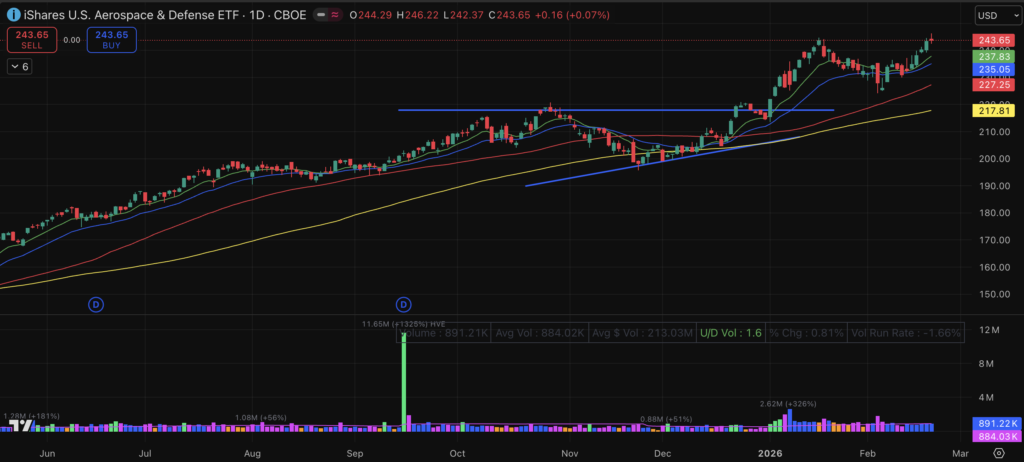Click the tall green volume spike bar
Screen dimensions: 1024x462
(405, 380)
